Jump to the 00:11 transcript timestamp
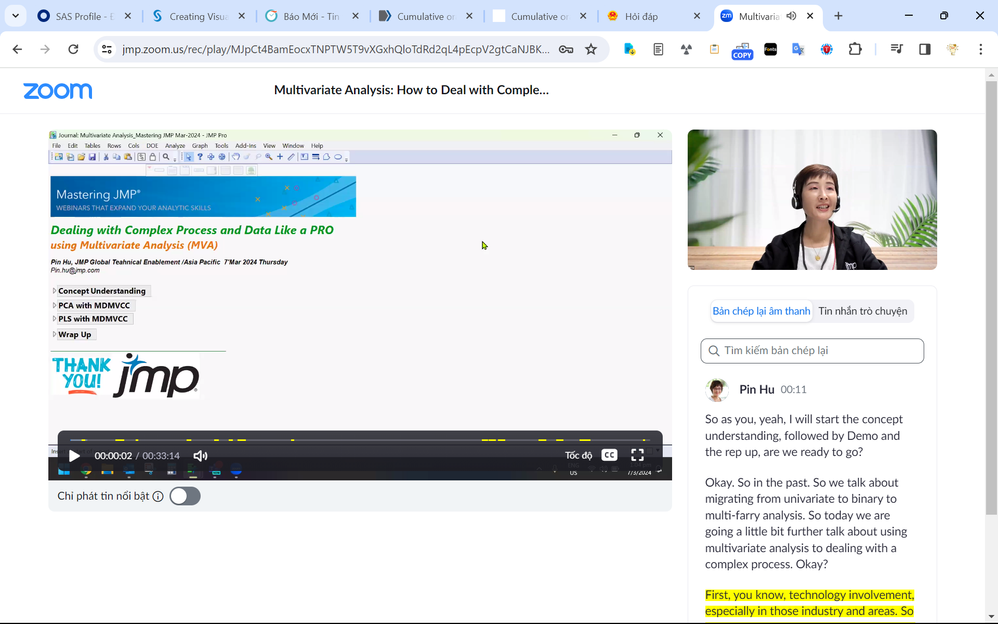Image resolution: width=998 pixels, height=624 pixels. click(793, 390)
